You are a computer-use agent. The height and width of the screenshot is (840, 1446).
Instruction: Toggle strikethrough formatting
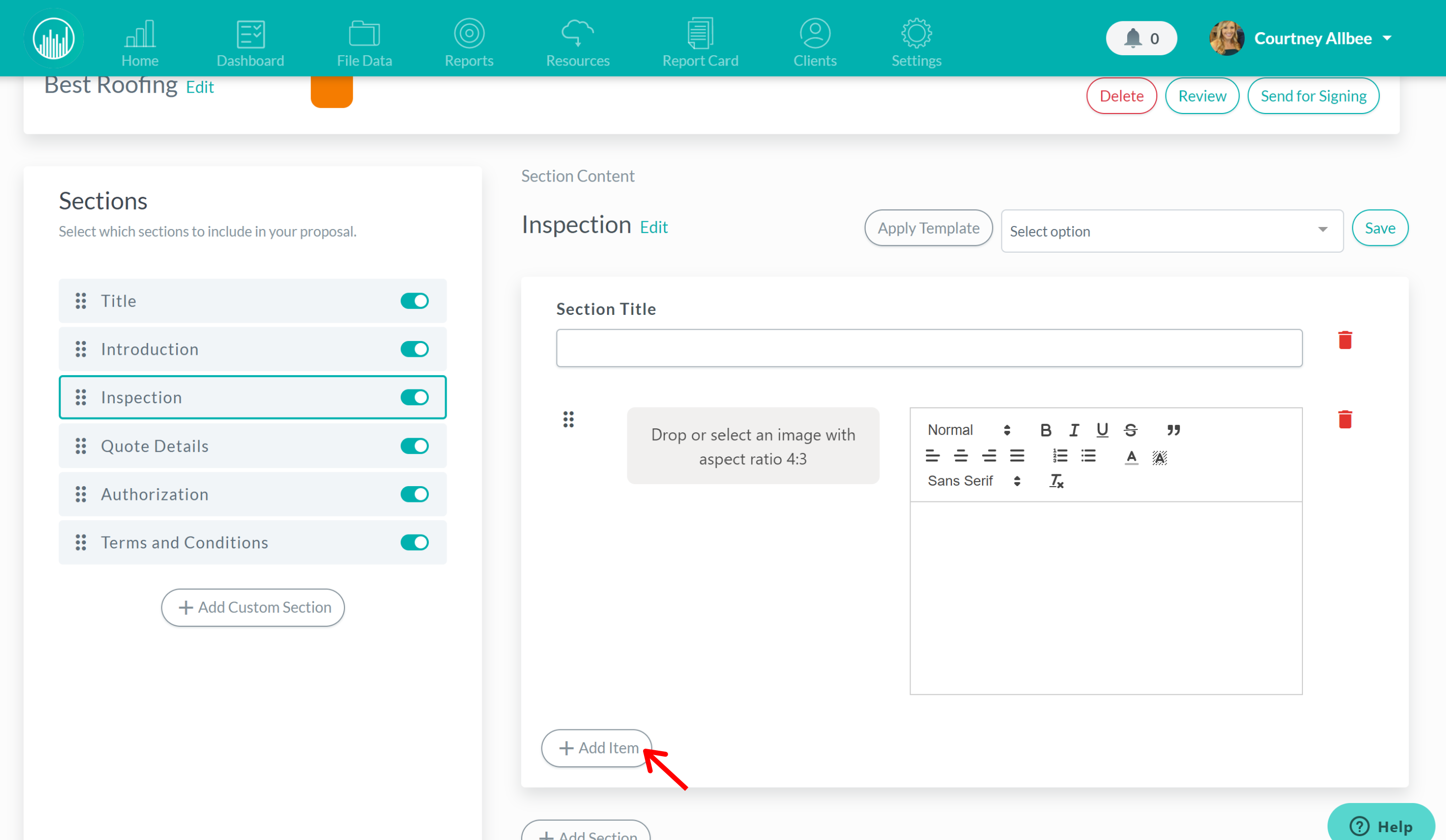point(1131,430)
